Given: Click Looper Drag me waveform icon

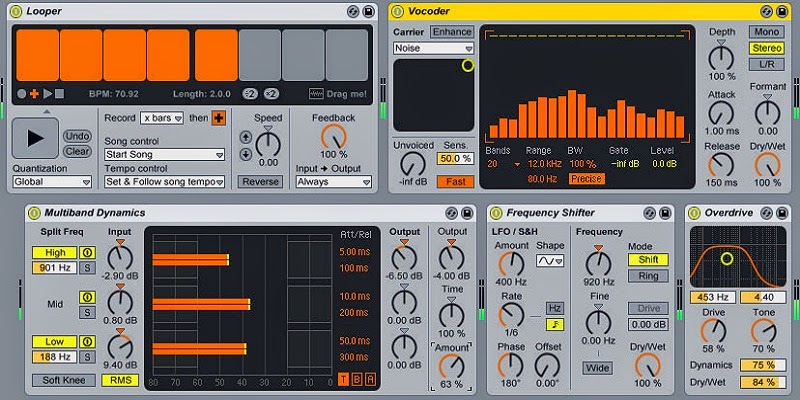Looking at the screenshot, I should [316, 94].
